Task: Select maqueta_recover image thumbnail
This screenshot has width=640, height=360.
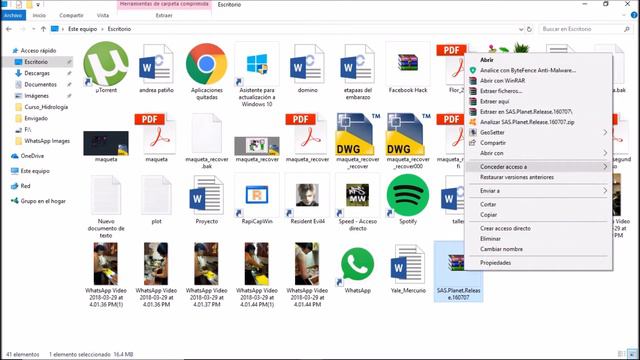Action: tap(257, 146)
